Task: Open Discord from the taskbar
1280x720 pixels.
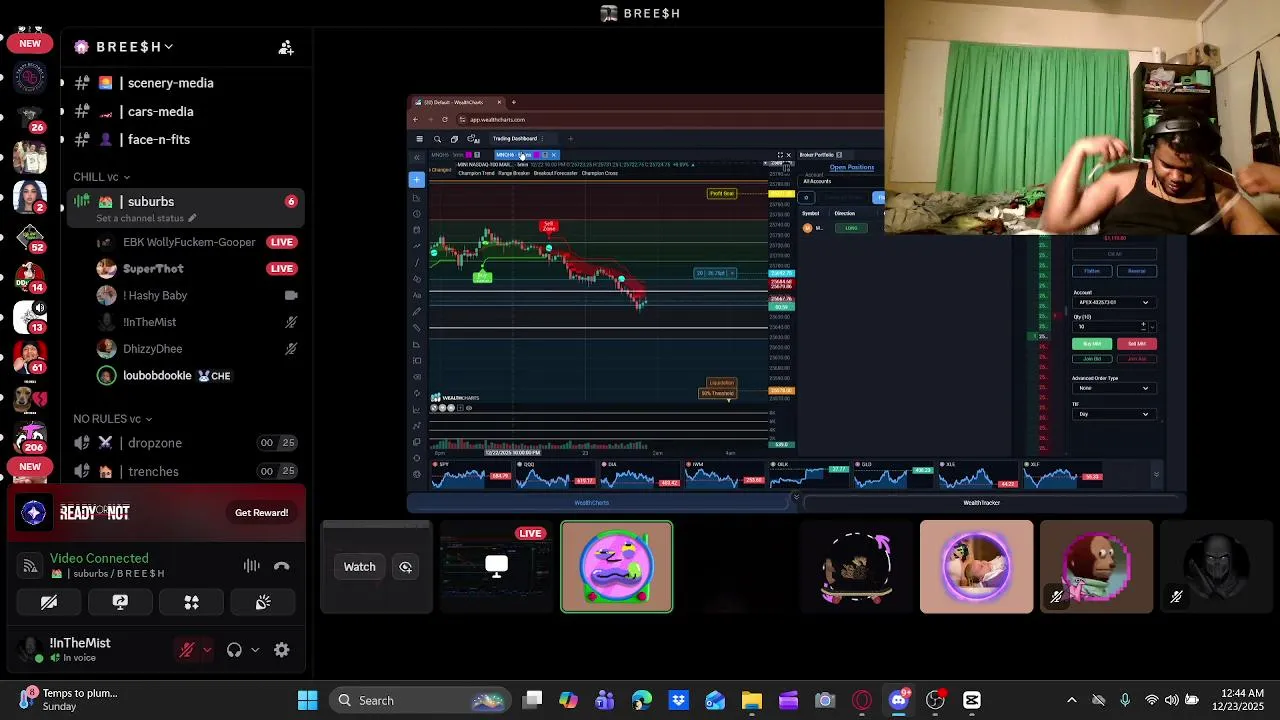Action: (898, 700)
